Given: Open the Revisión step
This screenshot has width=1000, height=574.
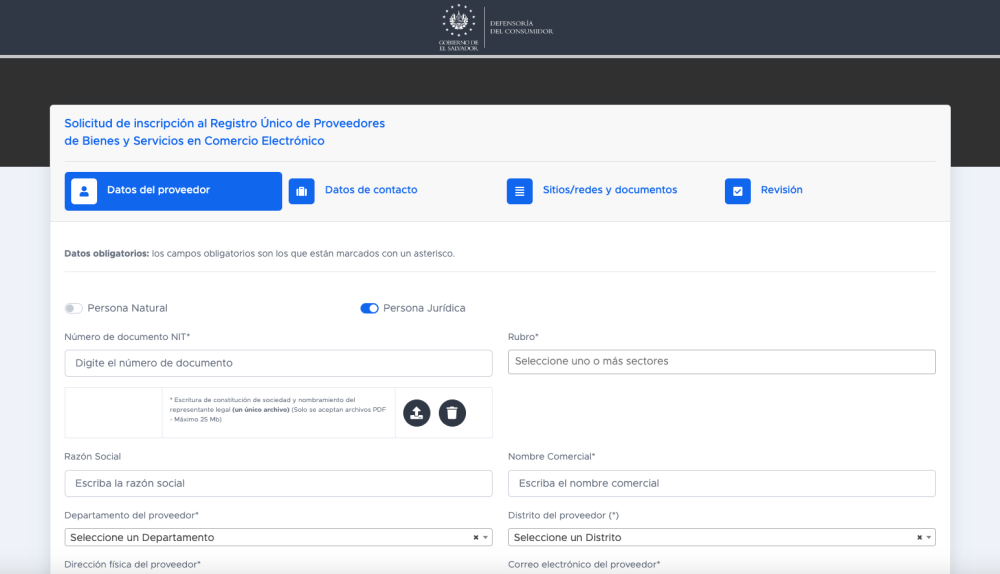Looking at the screenshot, I should 781,190.
